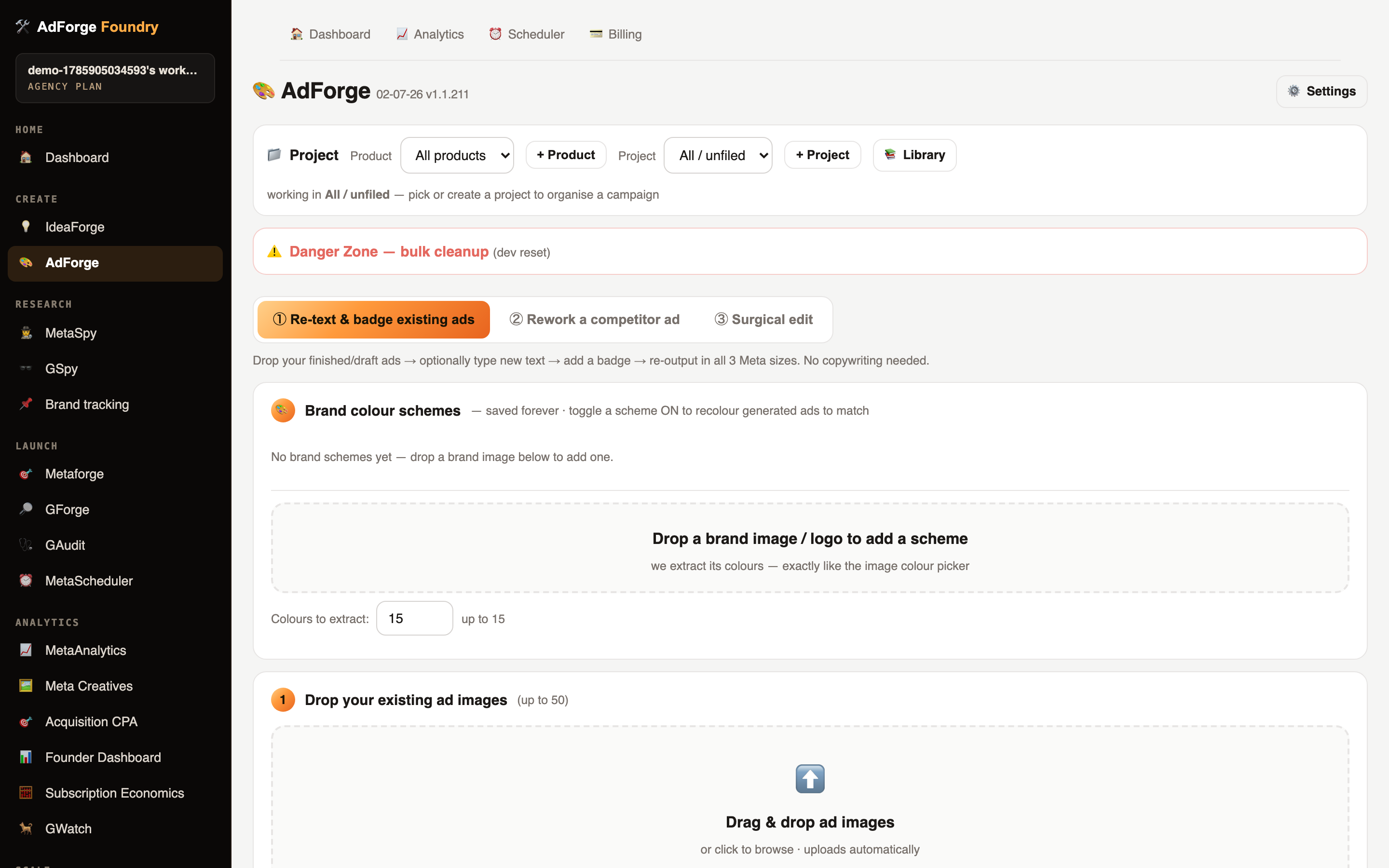
Task: Click the GForge magnifier icon
Action: pyautogui.click(x=26, y=509)
